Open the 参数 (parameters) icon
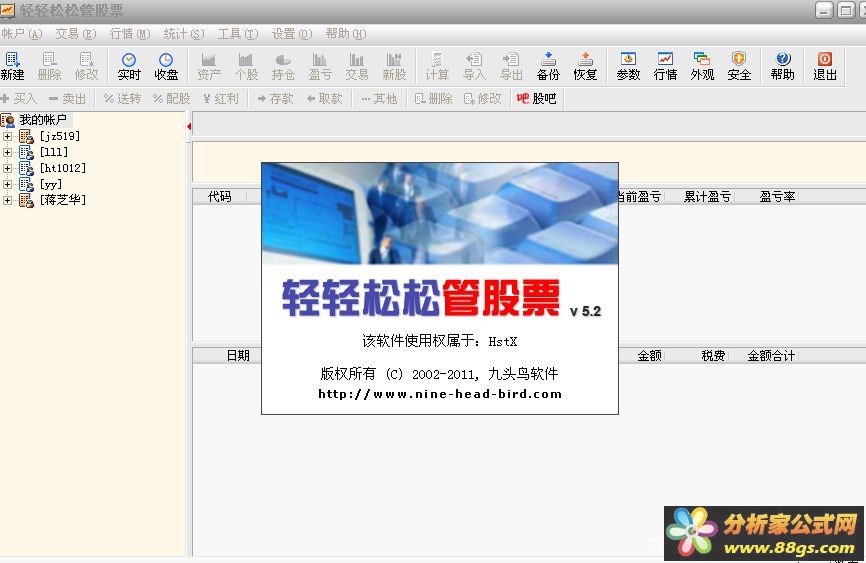The image size is (866, 563). [628, 66]
